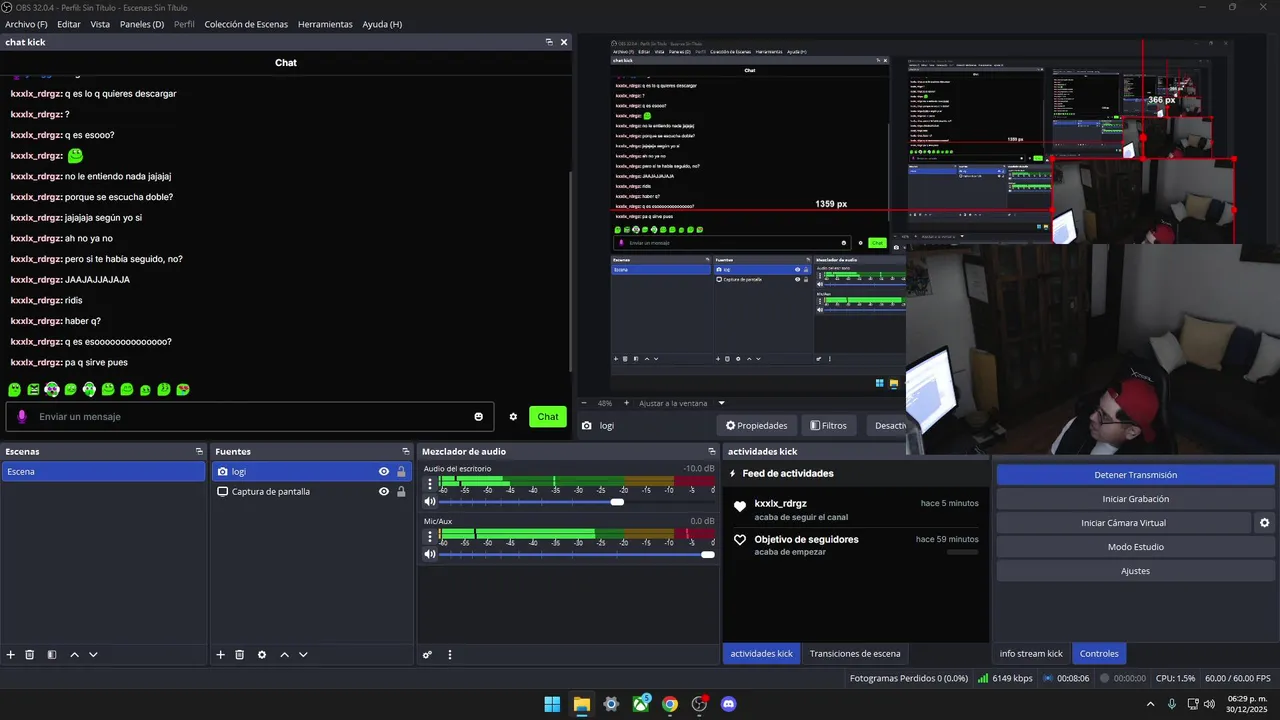Open Colección de Escenas menu

click(246, 24)
